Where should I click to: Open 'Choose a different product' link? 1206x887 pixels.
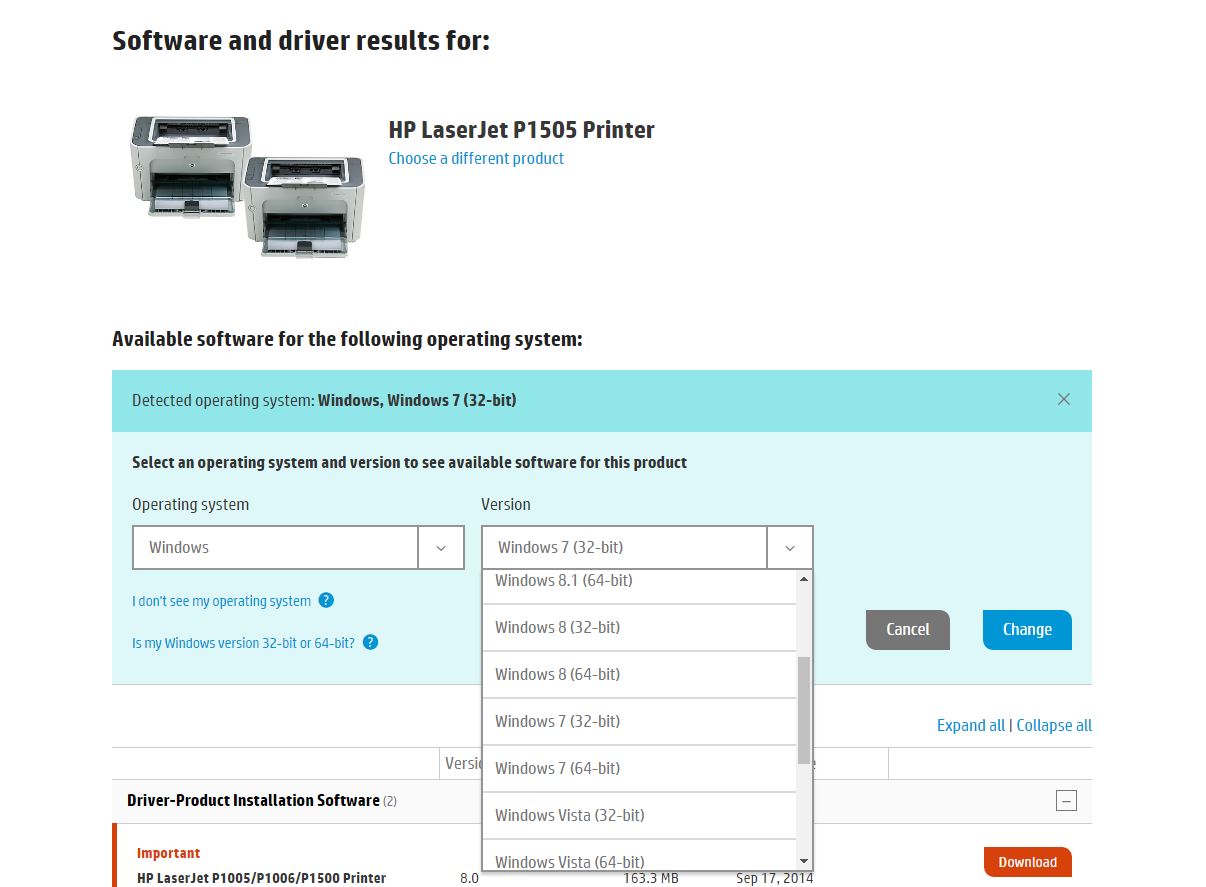pyautogui.click(x=476, y=158)
